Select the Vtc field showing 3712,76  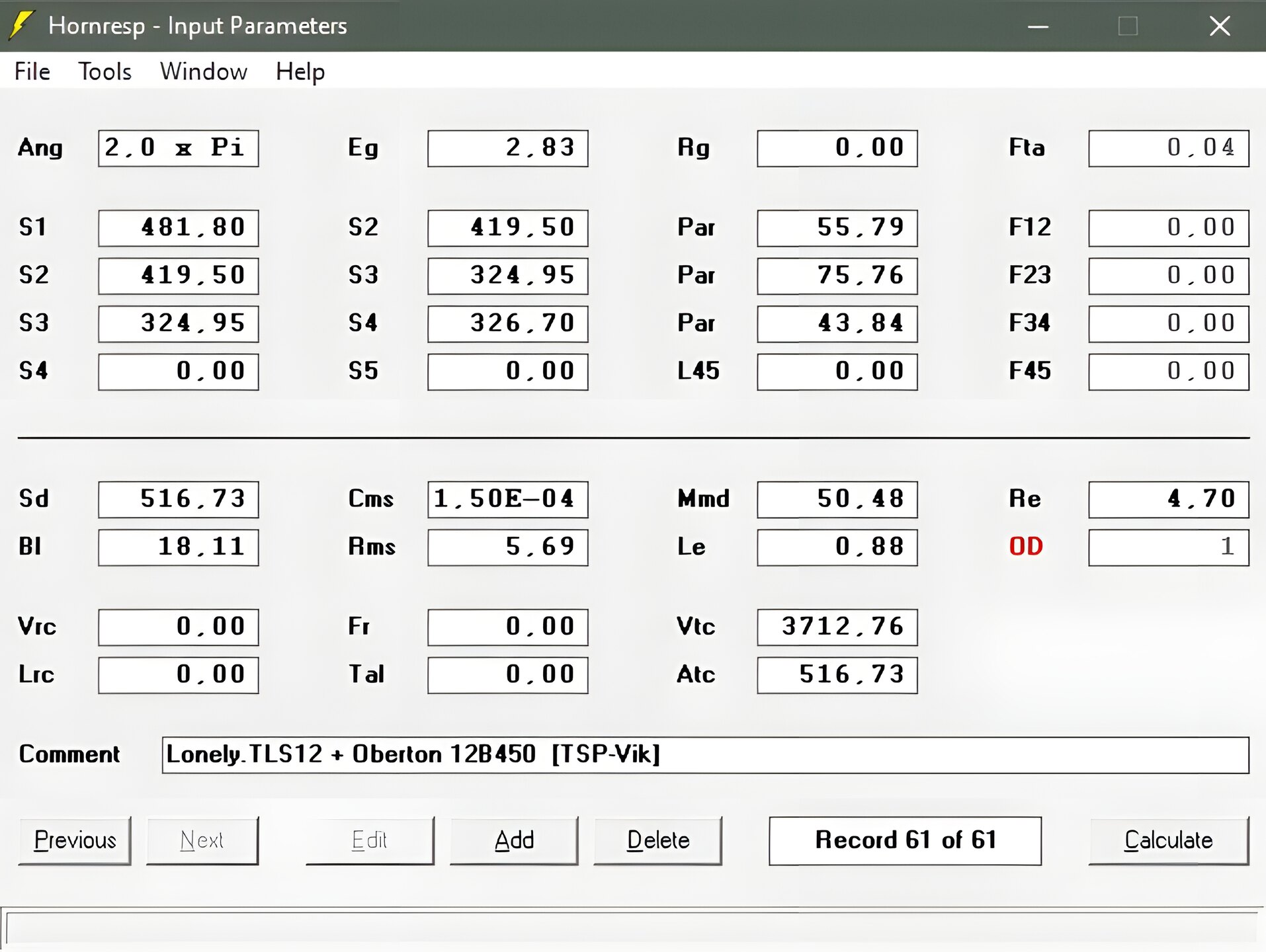[837, 627]
